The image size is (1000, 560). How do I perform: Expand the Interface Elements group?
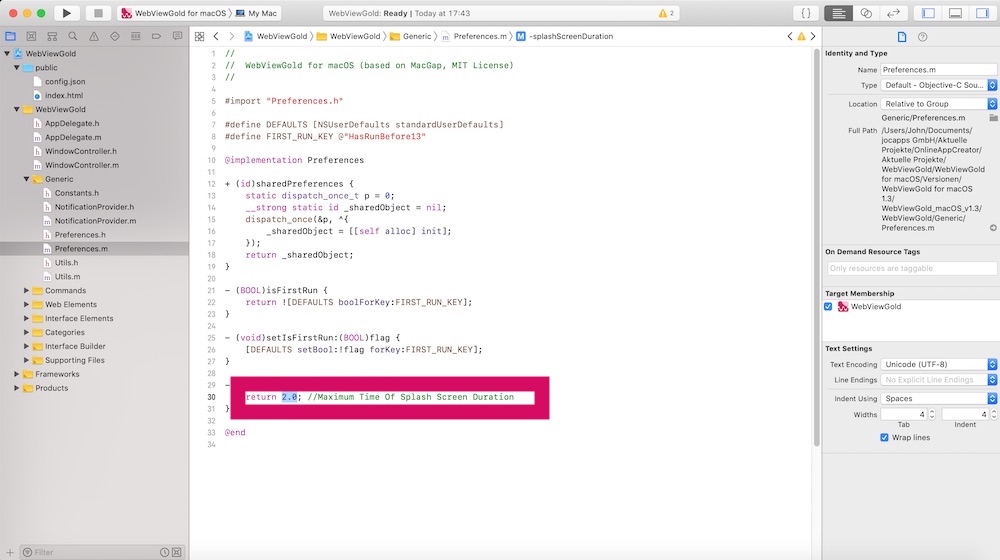26,318
